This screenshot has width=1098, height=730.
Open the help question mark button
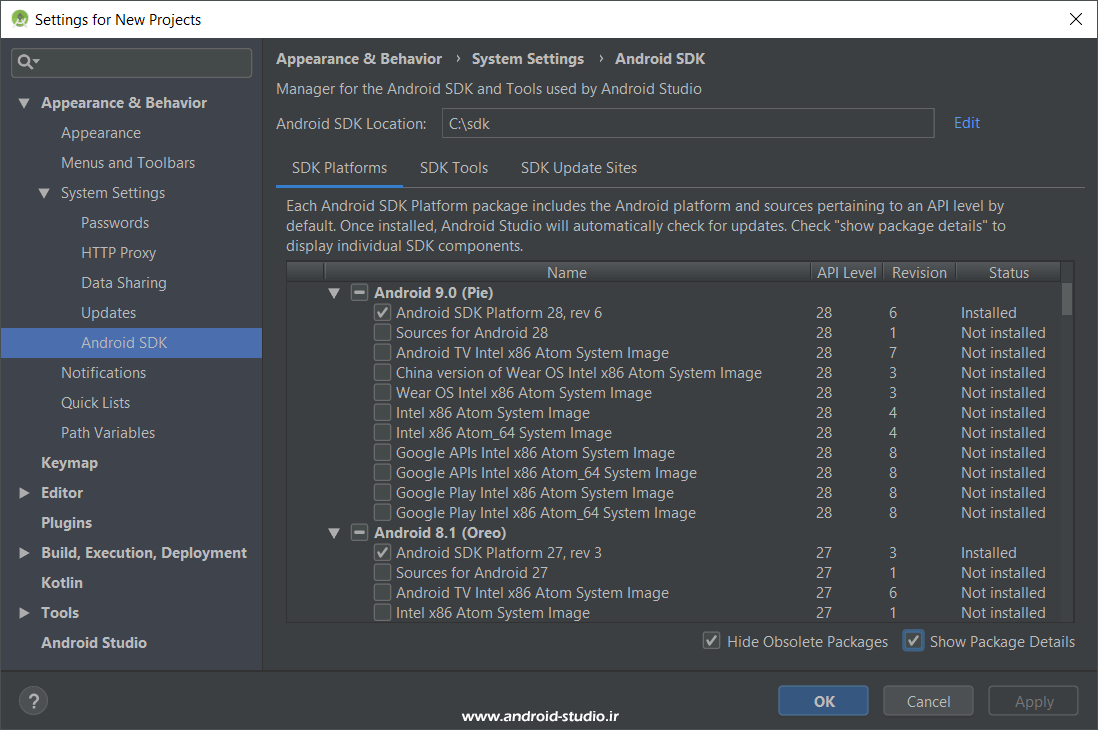[34, 701]
